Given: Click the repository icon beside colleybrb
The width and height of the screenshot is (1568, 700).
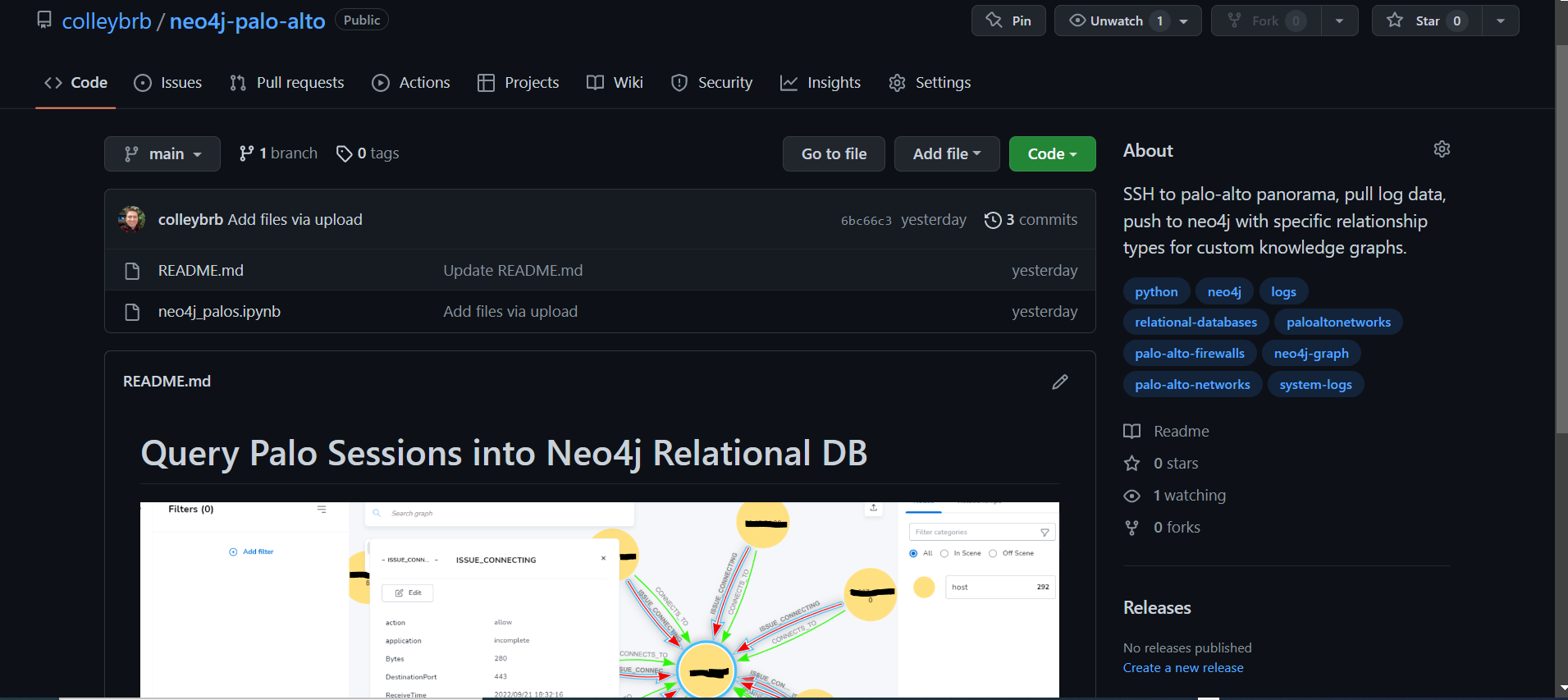Looking at the screenshot, I should point(44,20).
